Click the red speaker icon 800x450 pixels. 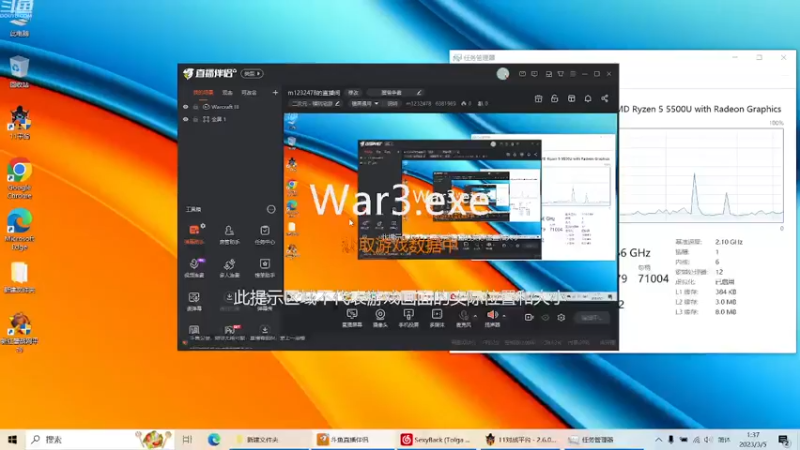pyautogui.click(x=492, y=317)
